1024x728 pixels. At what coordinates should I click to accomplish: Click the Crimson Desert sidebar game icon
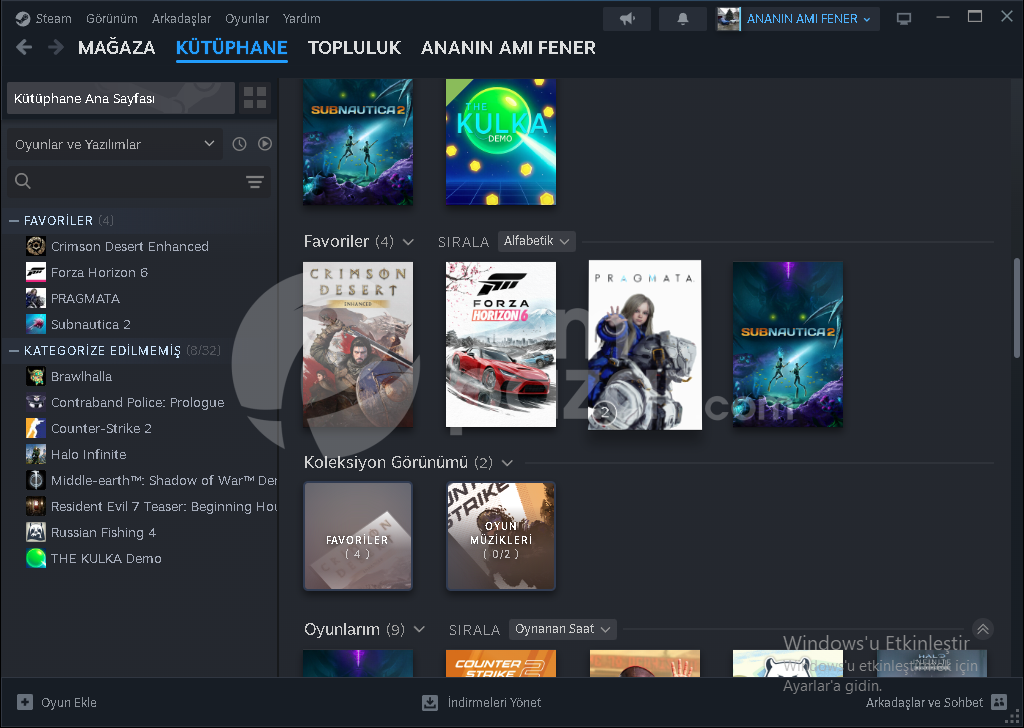36,246
